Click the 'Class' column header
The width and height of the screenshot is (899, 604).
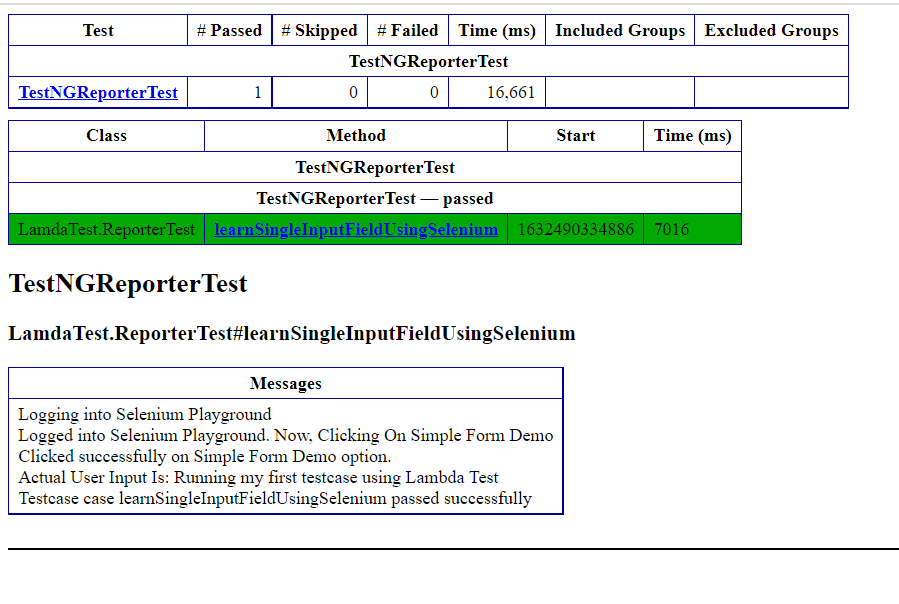click(107, 136)
